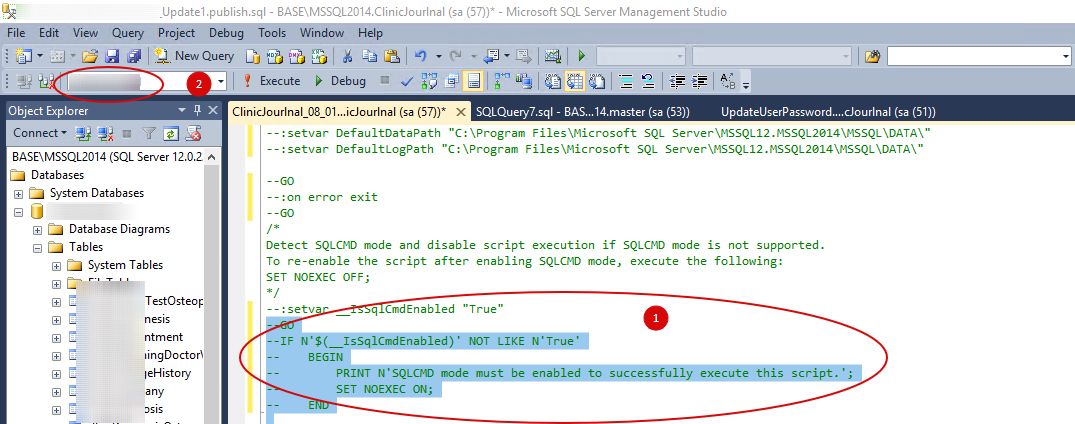This screenshot has height=424, width=1075.
Task: Toggle Results to Grid mode
Action: click(575, 81)
